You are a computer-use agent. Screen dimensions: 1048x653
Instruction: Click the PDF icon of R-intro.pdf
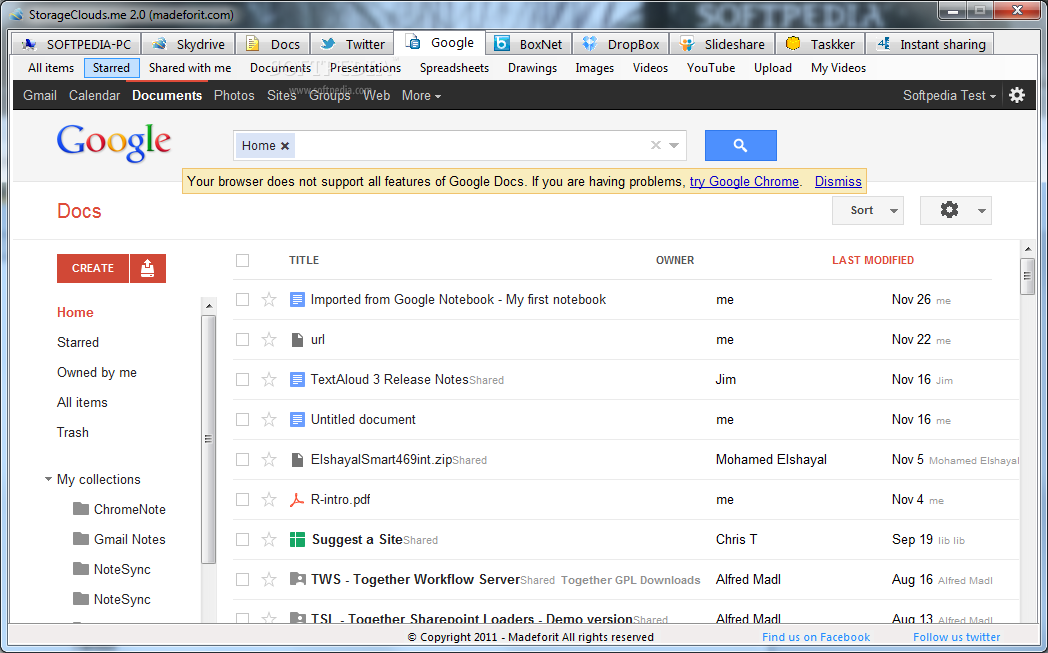(x=297, y=500)
